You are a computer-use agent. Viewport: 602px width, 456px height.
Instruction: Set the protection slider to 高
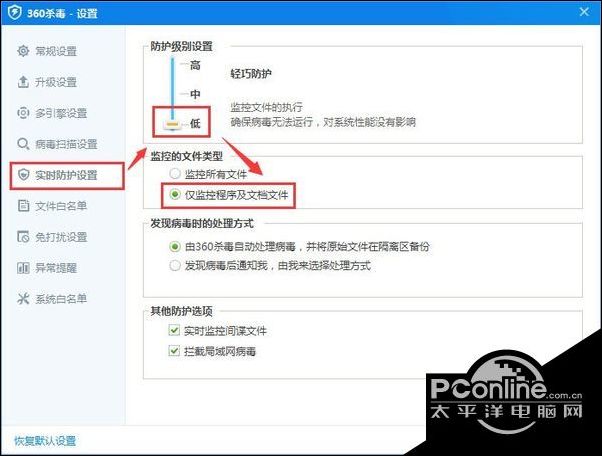pos(195,65)
